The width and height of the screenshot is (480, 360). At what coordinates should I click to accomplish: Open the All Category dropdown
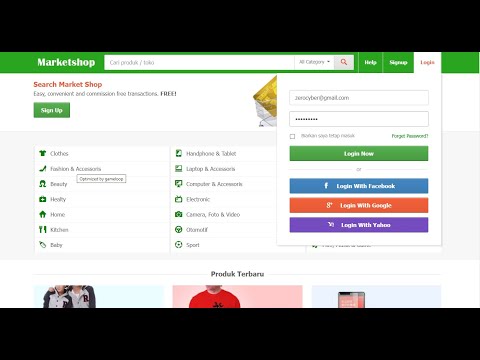tap(314, 62)
